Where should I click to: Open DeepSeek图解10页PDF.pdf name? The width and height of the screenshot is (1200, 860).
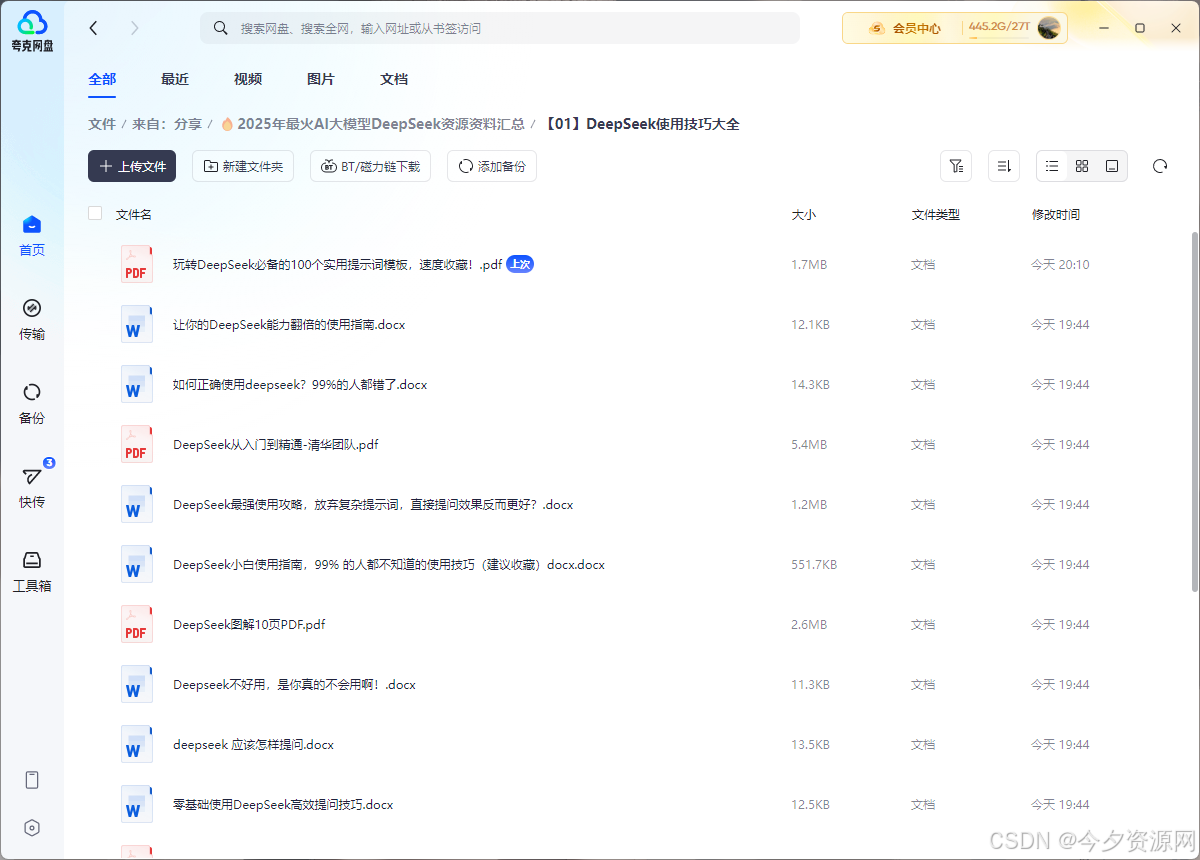(249, 625)
